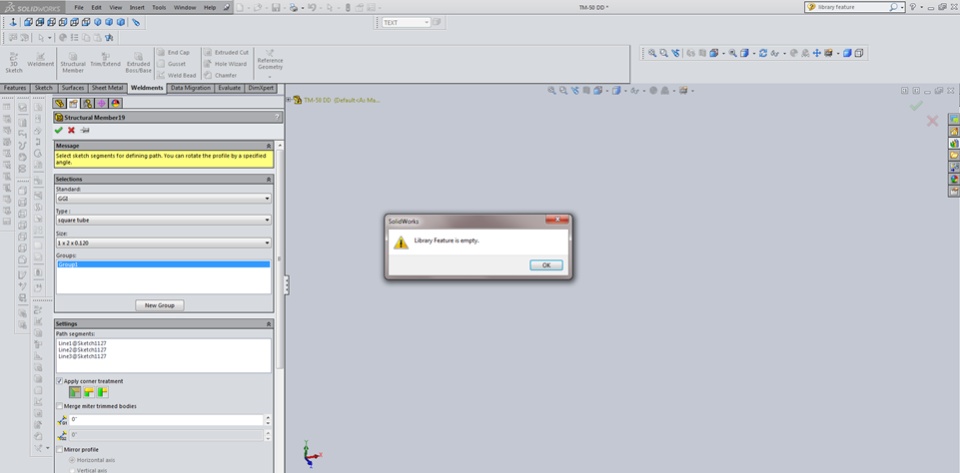The image size is (960, 473).
Task: Select the End Miter corner treatment icon
Action: (x=75, y=392)
